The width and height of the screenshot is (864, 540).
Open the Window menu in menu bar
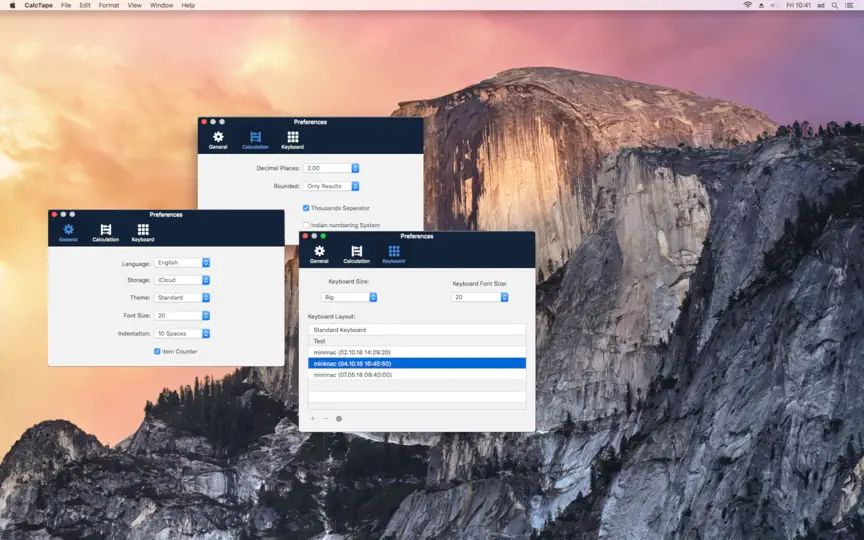161,5
